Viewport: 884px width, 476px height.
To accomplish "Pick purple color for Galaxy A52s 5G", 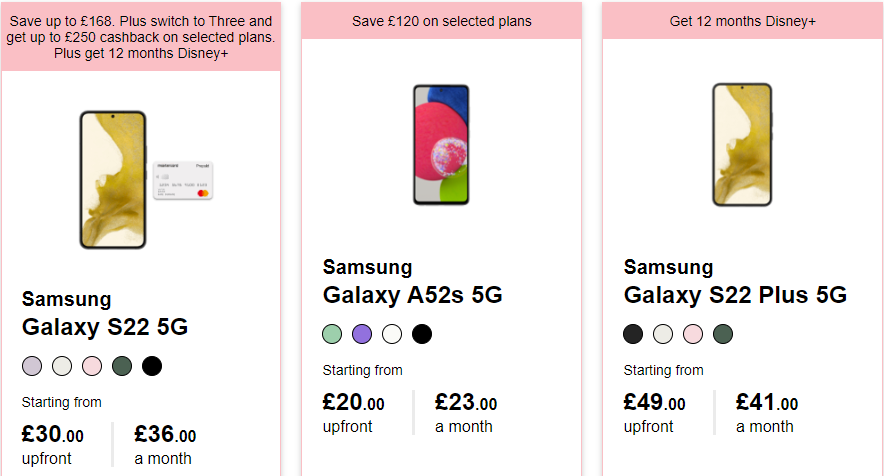I will (362, 334).
